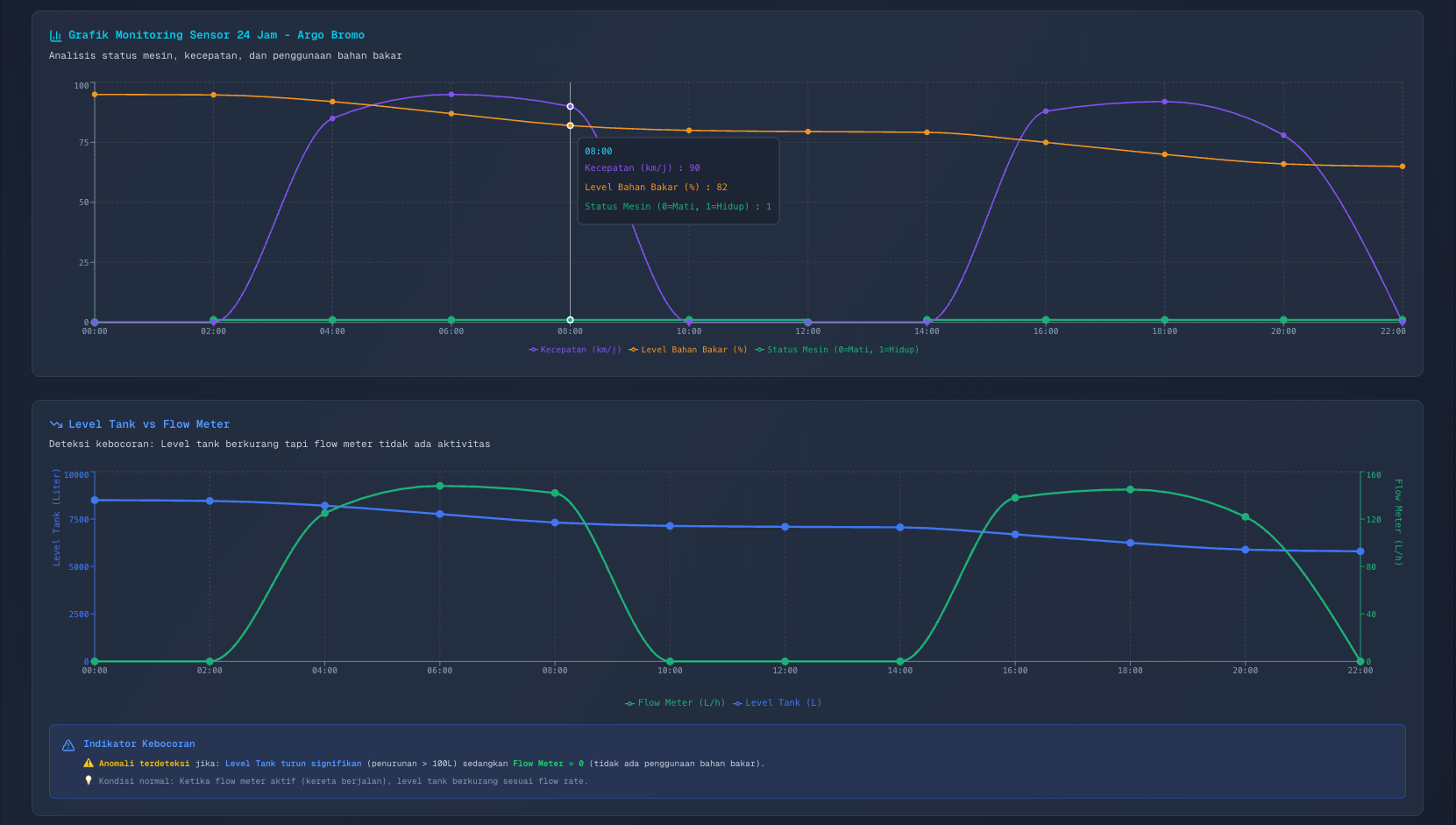Click the bar chart icon beside Grafik Monitoring title
The image size is (1456, 825).
(55, 36)
